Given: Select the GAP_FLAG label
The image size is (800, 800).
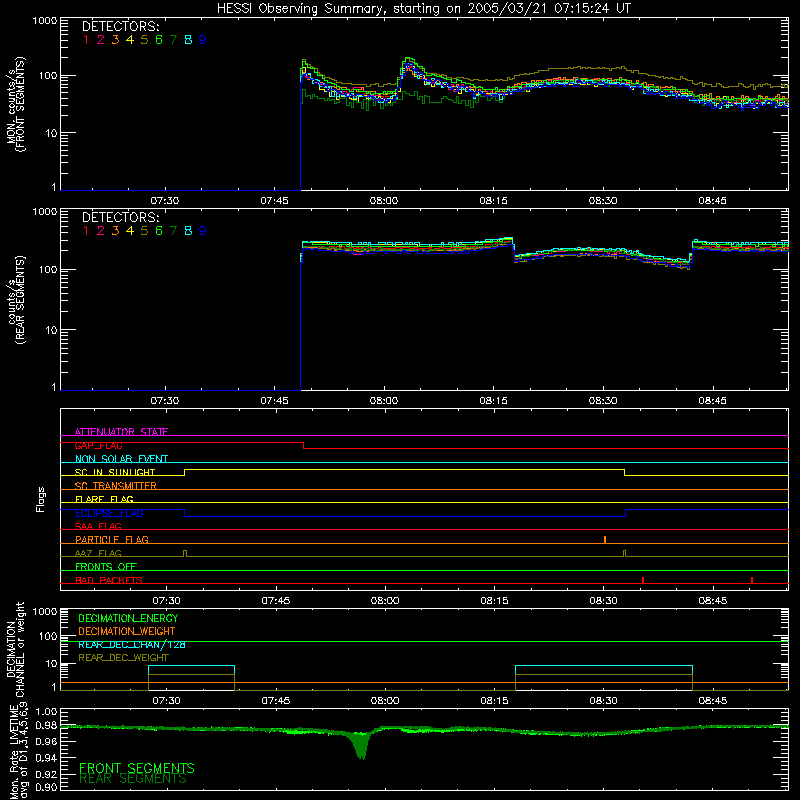Looking at the screenshot, I should [98, 445].
